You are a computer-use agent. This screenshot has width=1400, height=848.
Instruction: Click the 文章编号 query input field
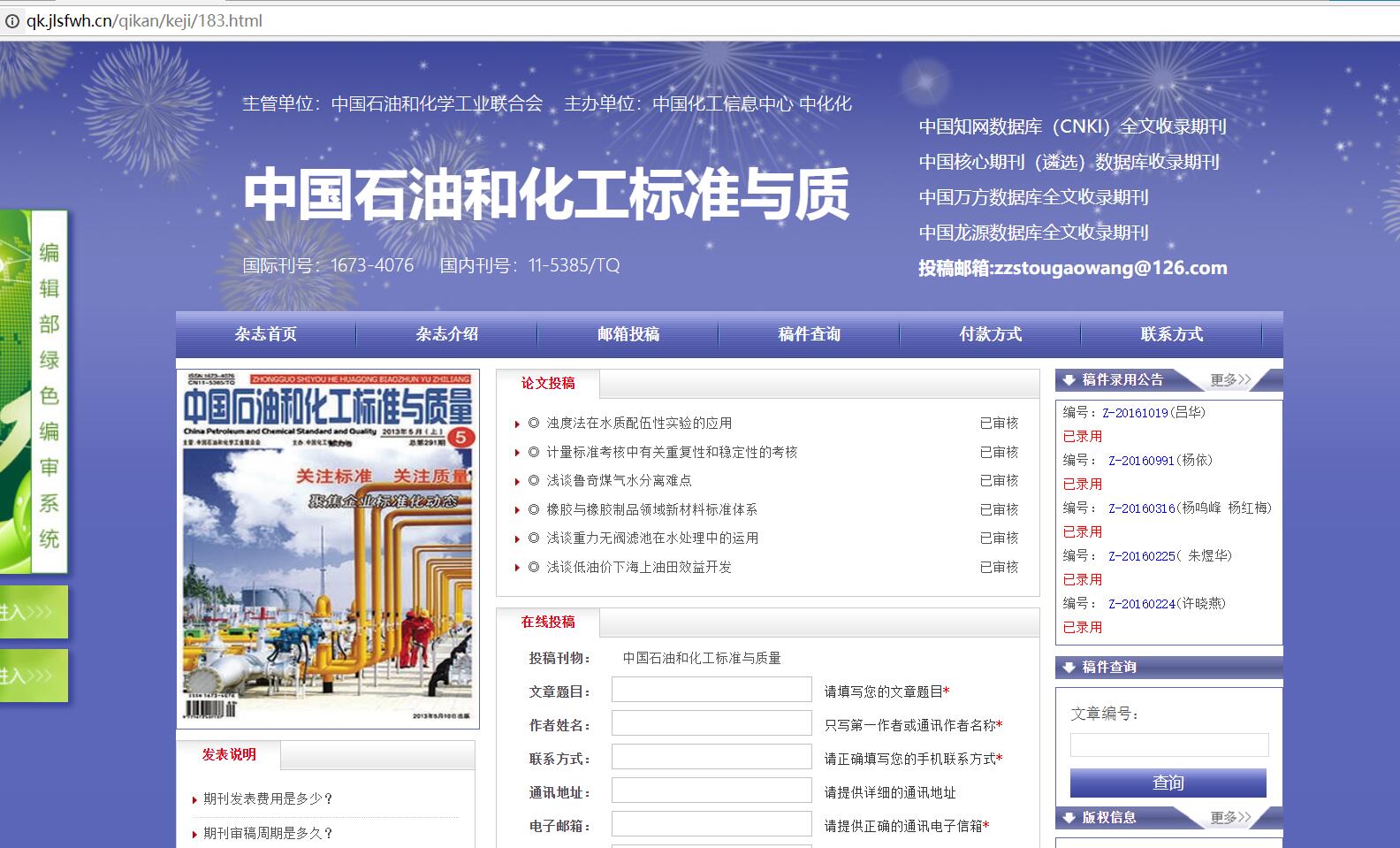(1169, 745)
